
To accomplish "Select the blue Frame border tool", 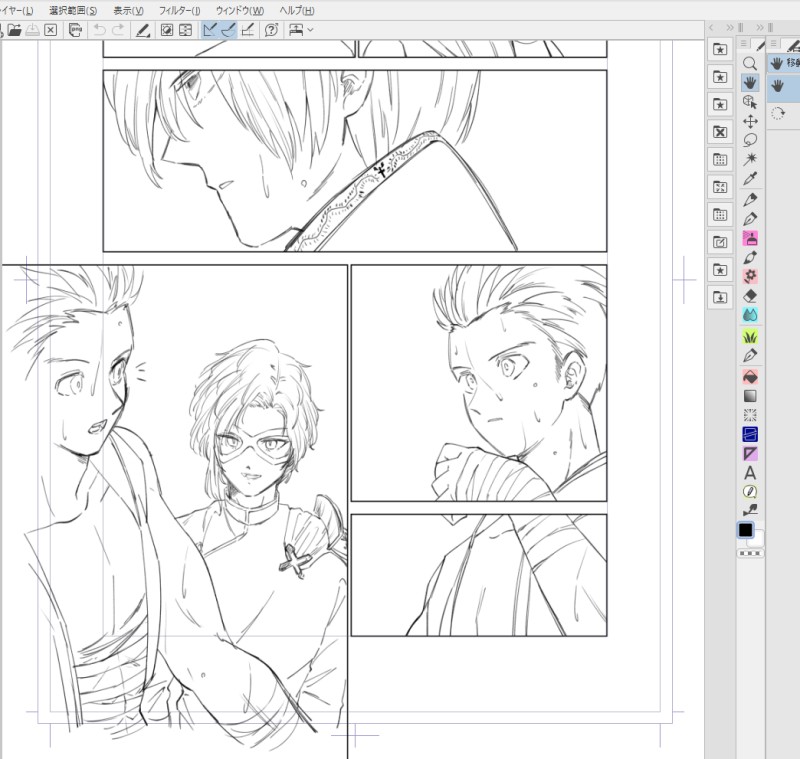I will click(x=749, y=434).
